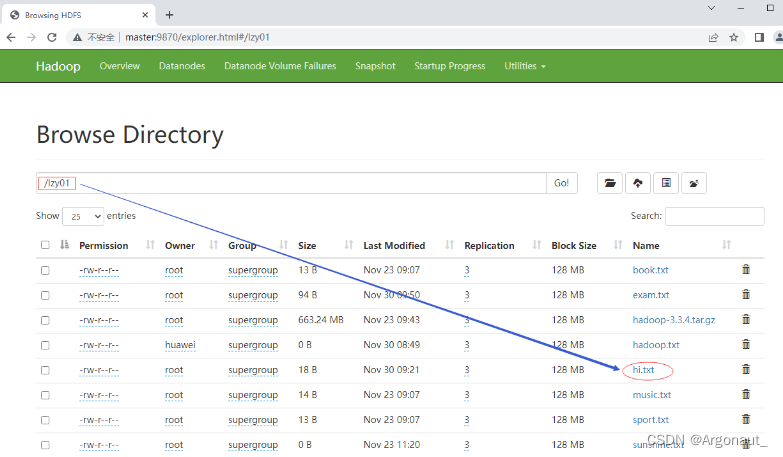Click replication value of hi.txt row

466,370
